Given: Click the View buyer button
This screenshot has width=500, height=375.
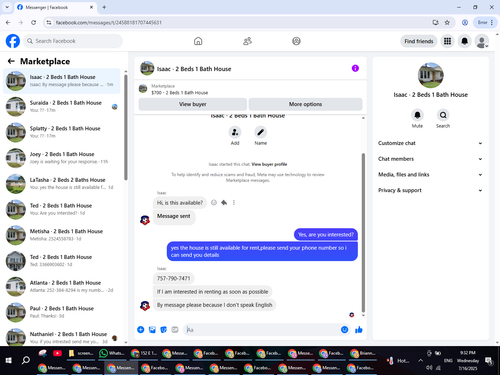Looking at the screenshot, I should [x=193, y=104].
